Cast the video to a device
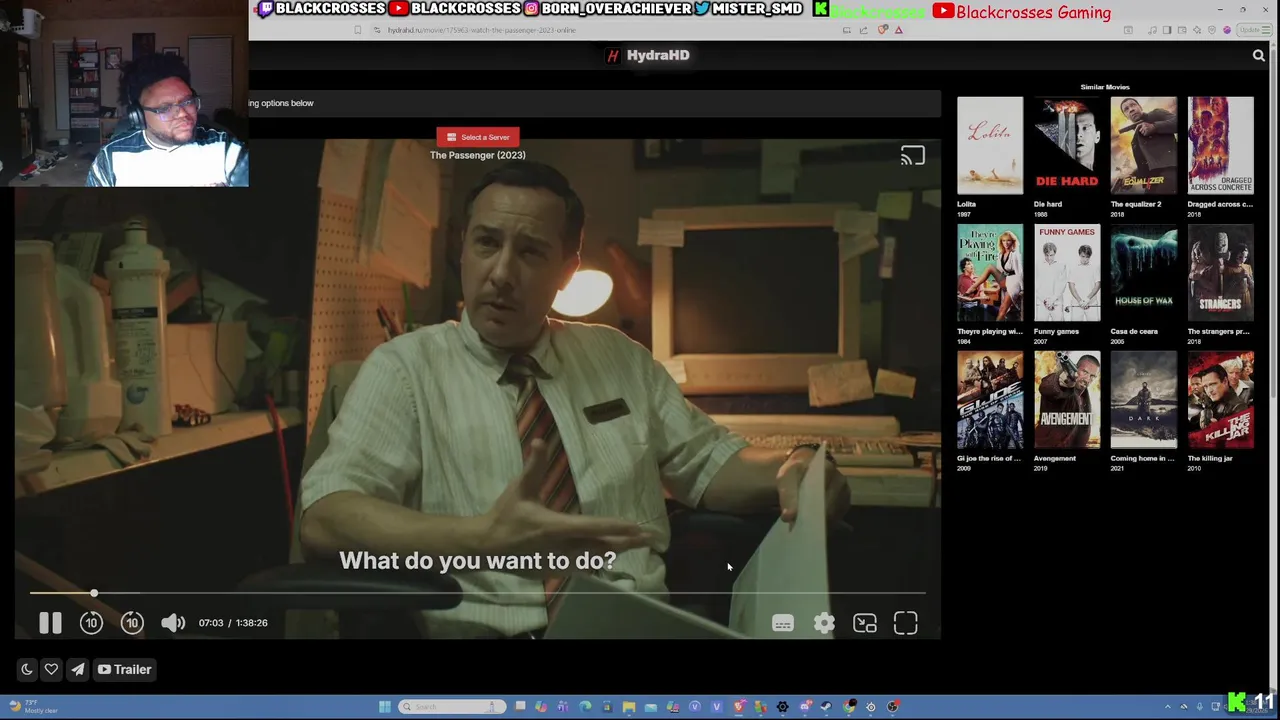The image size is (1280, 720). click(912, 156)
